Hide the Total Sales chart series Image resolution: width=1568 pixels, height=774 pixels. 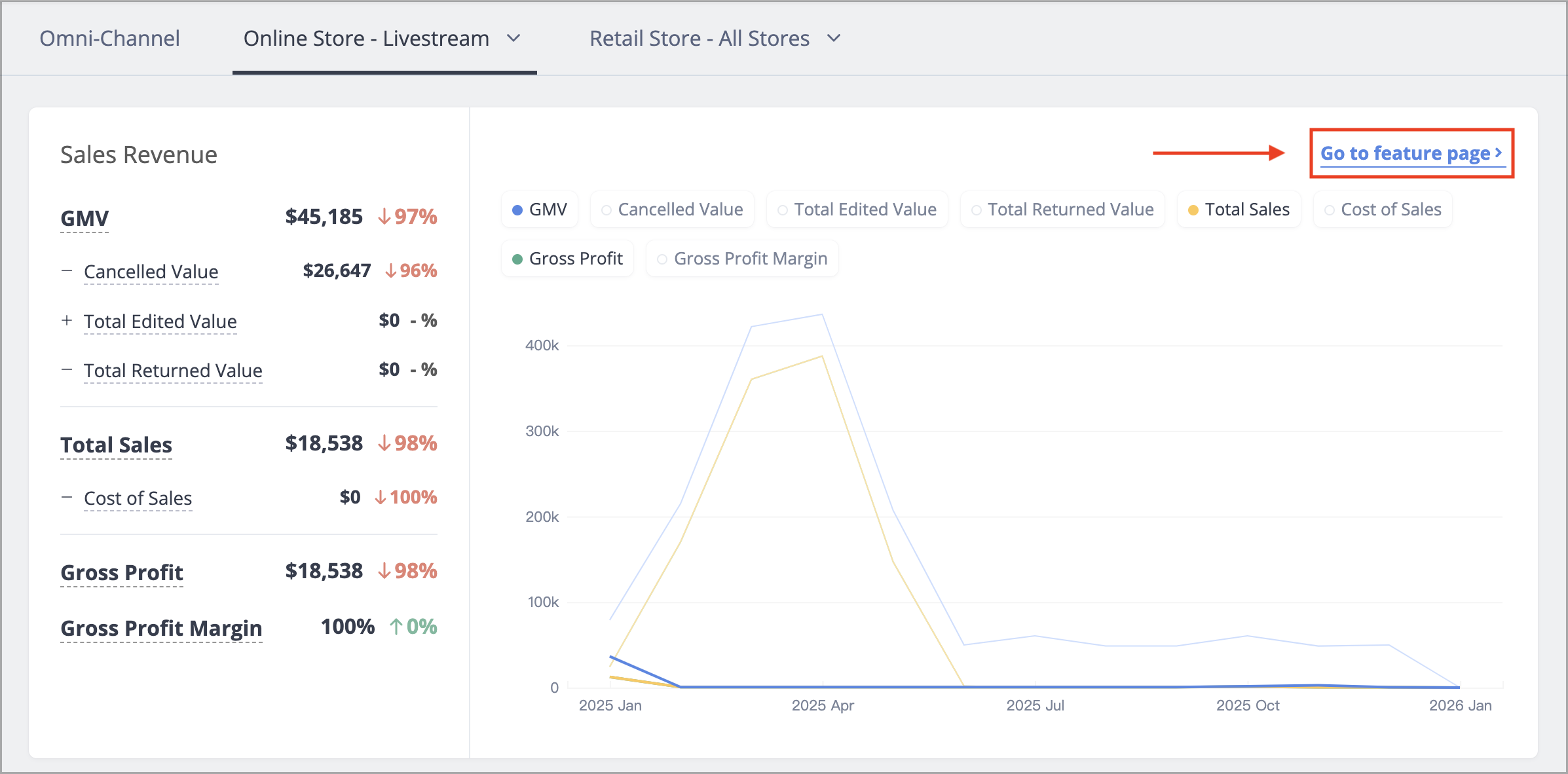tap(1239, 210)
